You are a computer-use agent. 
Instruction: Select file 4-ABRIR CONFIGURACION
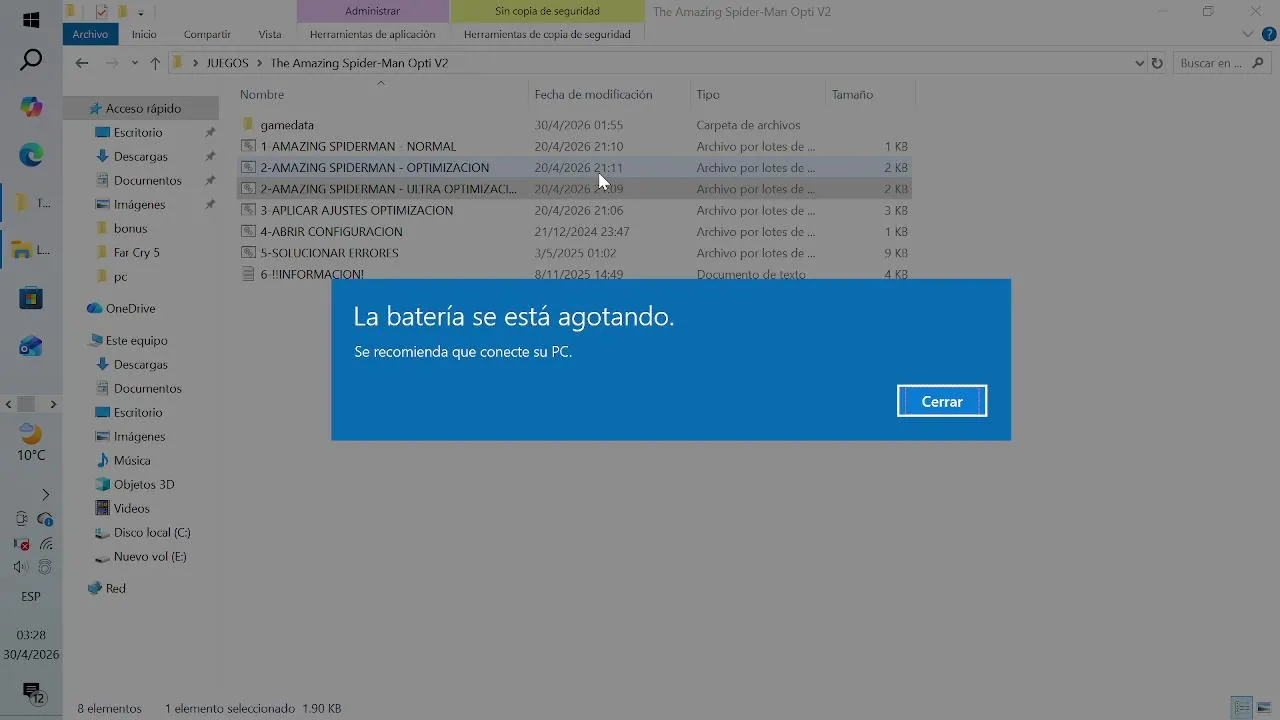pyautogui.click(x=331, y=231)
